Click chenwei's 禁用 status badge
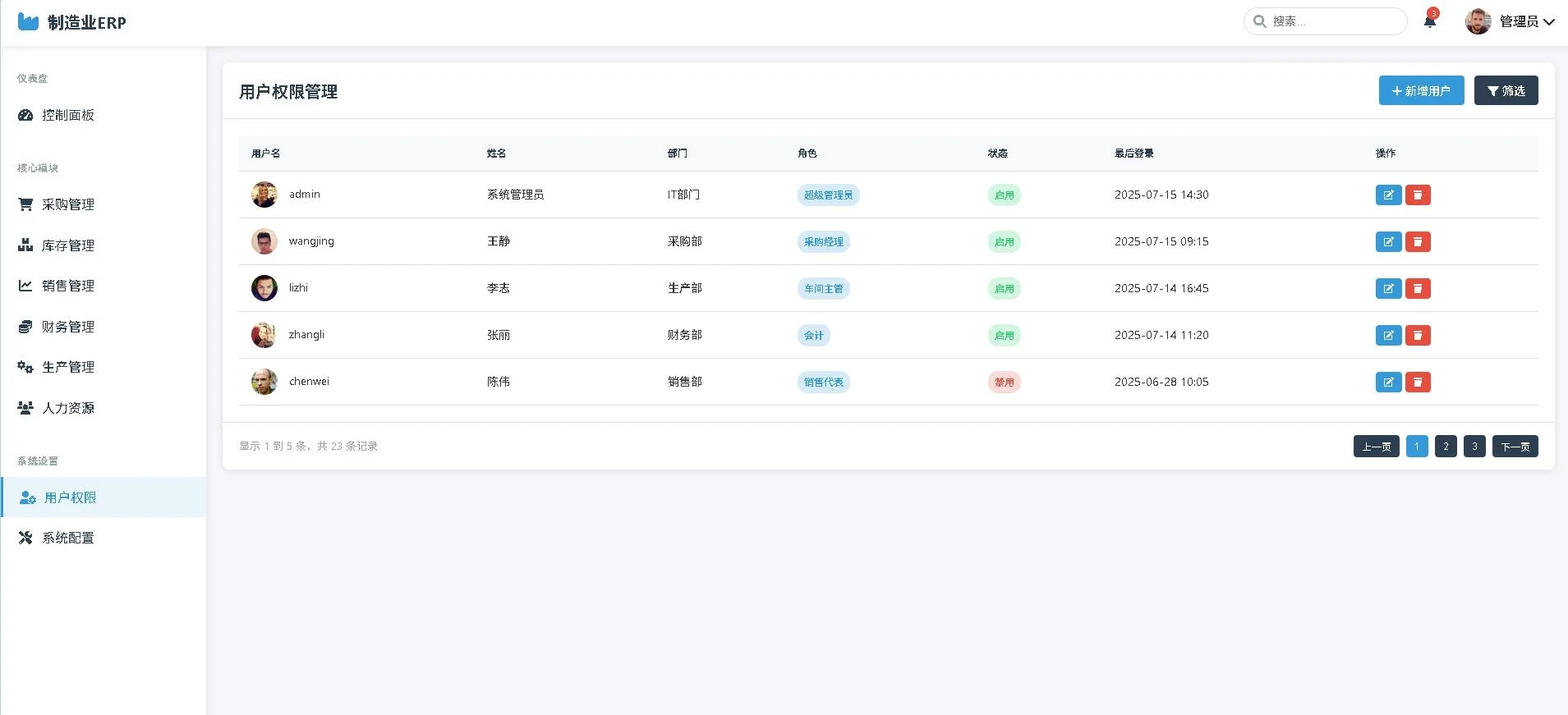This screenshot has height=715, width=1568. click(1004, 382)
